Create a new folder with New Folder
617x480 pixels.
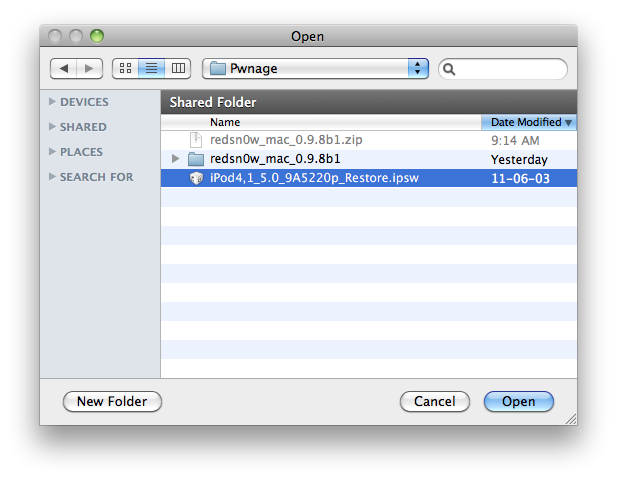(x=112, y=401)
